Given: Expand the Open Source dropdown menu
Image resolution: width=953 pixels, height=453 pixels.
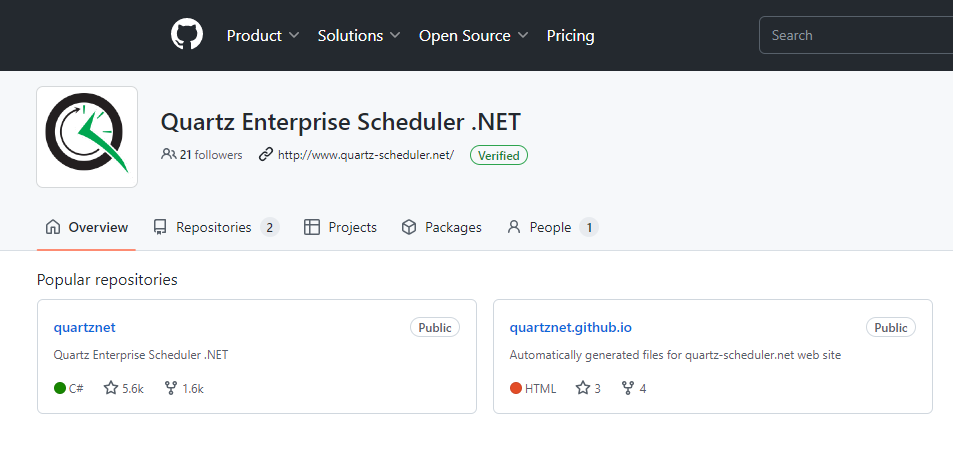Looking at the screenshot, I should (x=473, y=35).
